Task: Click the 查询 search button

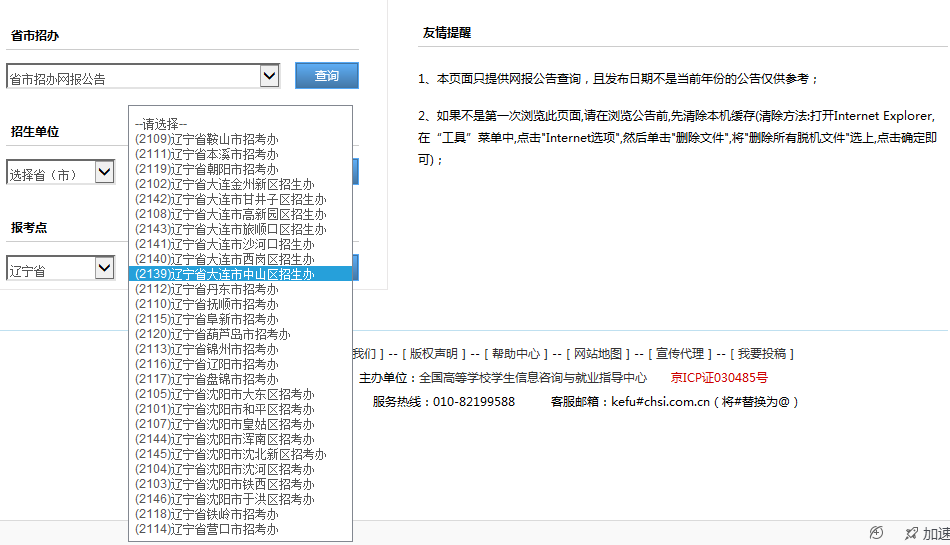Action: pos(326,76)
